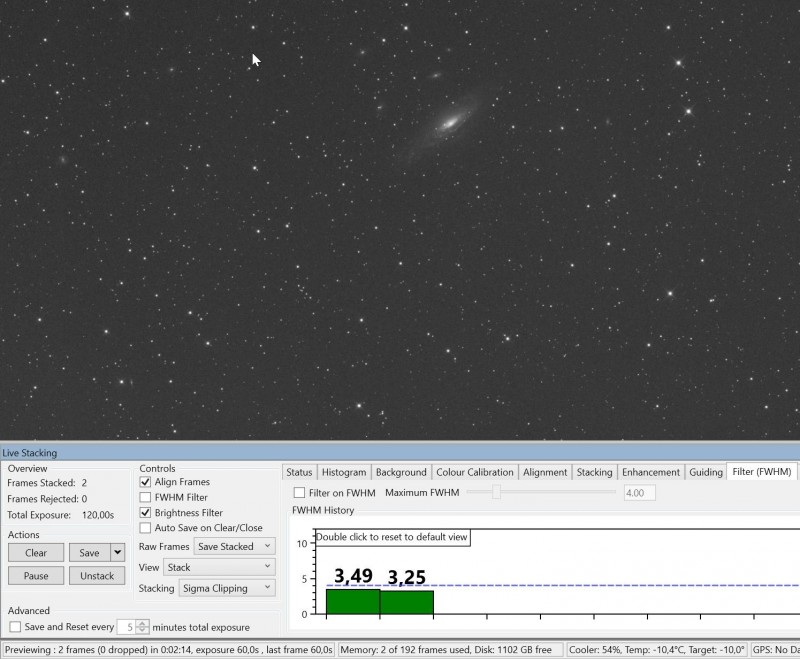Enable the FWHM Filter checkbox
The image size is (800, 659).
pyautogui.click(x=145, y=497)
